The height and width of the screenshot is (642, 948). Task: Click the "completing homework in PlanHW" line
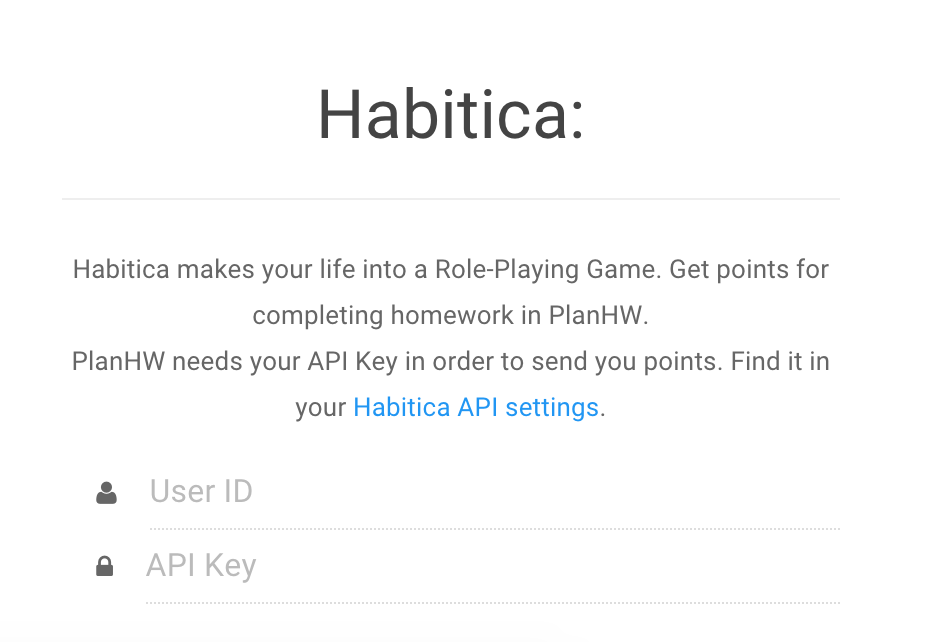pyautogui.click(x=450, y=316)
